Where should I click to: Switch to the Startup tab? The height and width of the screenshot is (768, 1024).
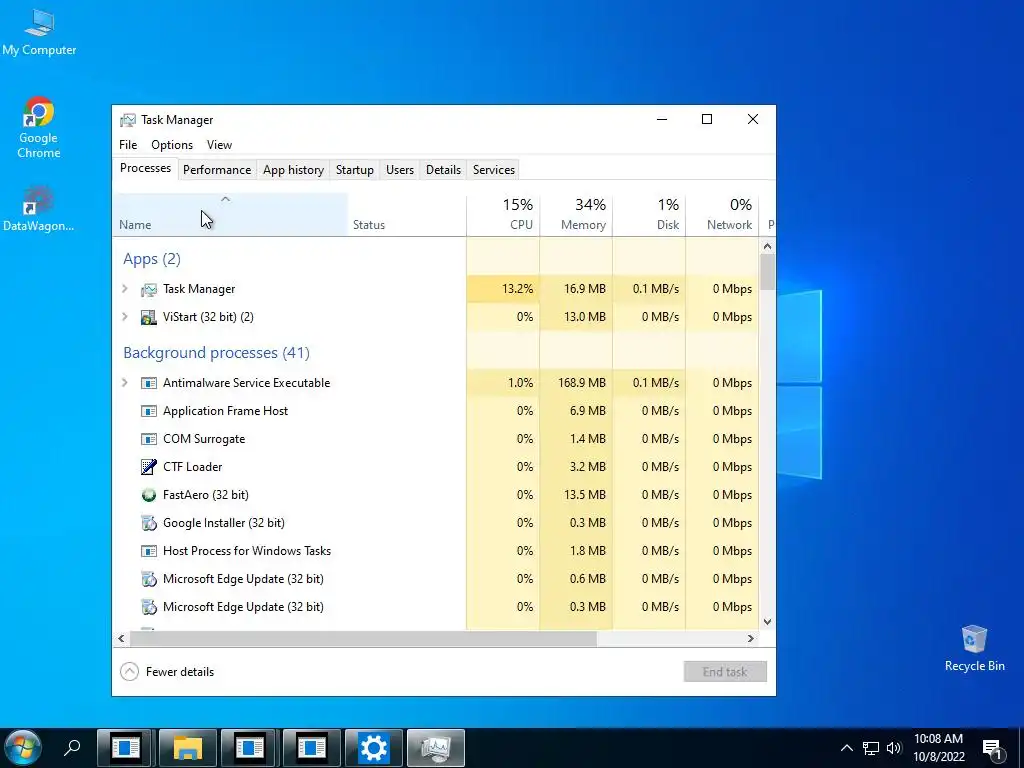click(355, 170)
